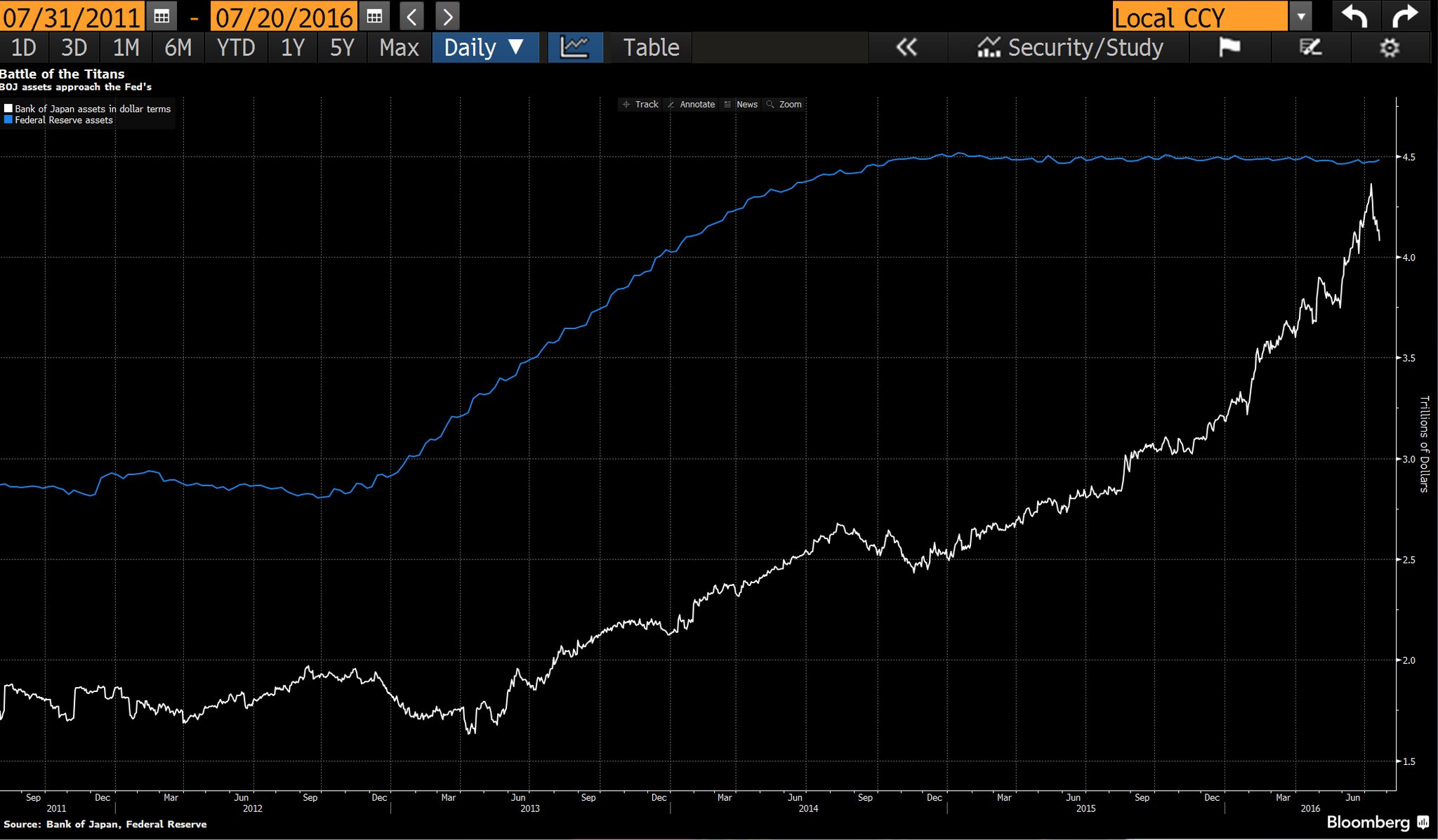Click the start date field 07/31/2011

click(72, 16)
